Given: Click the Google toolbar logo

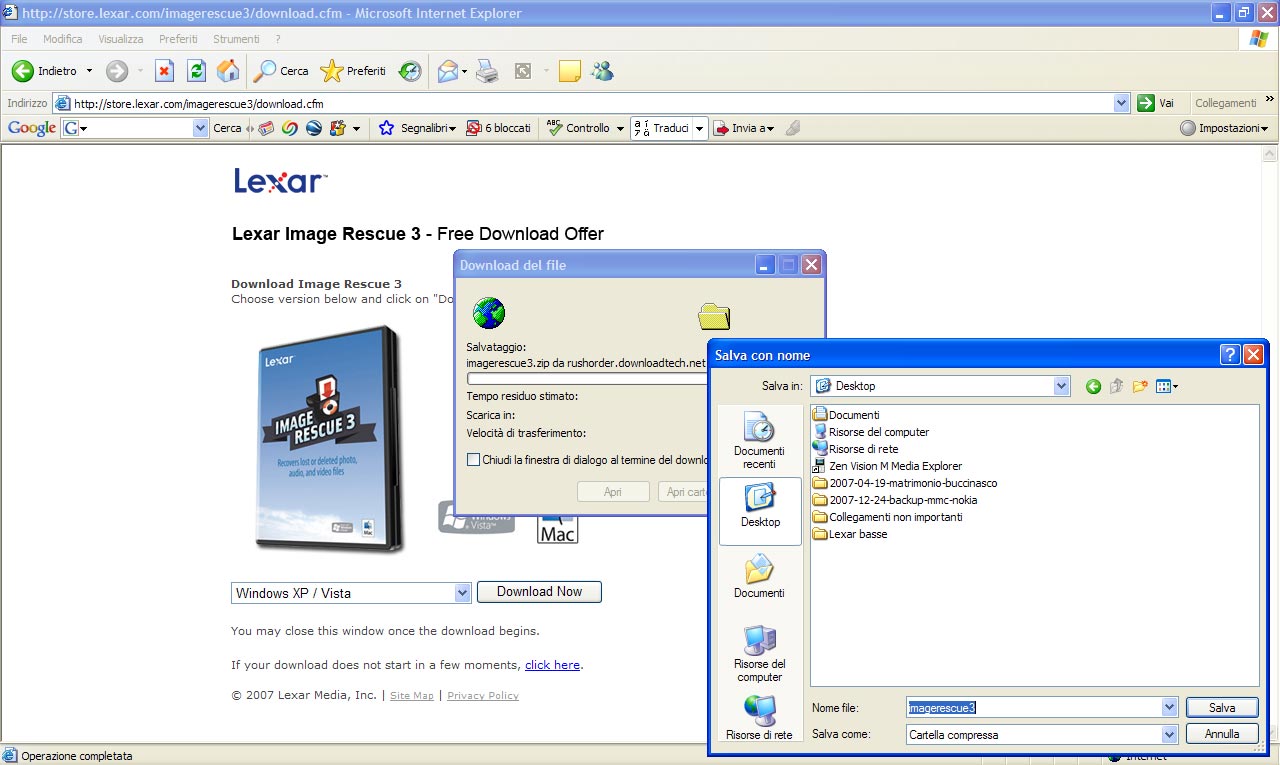Looking at the screenshot, I should click(x=31, y=128).
